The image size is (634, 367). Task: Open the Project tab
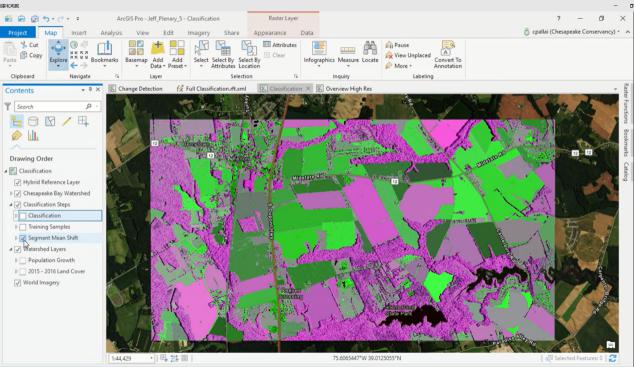[18, 33]
